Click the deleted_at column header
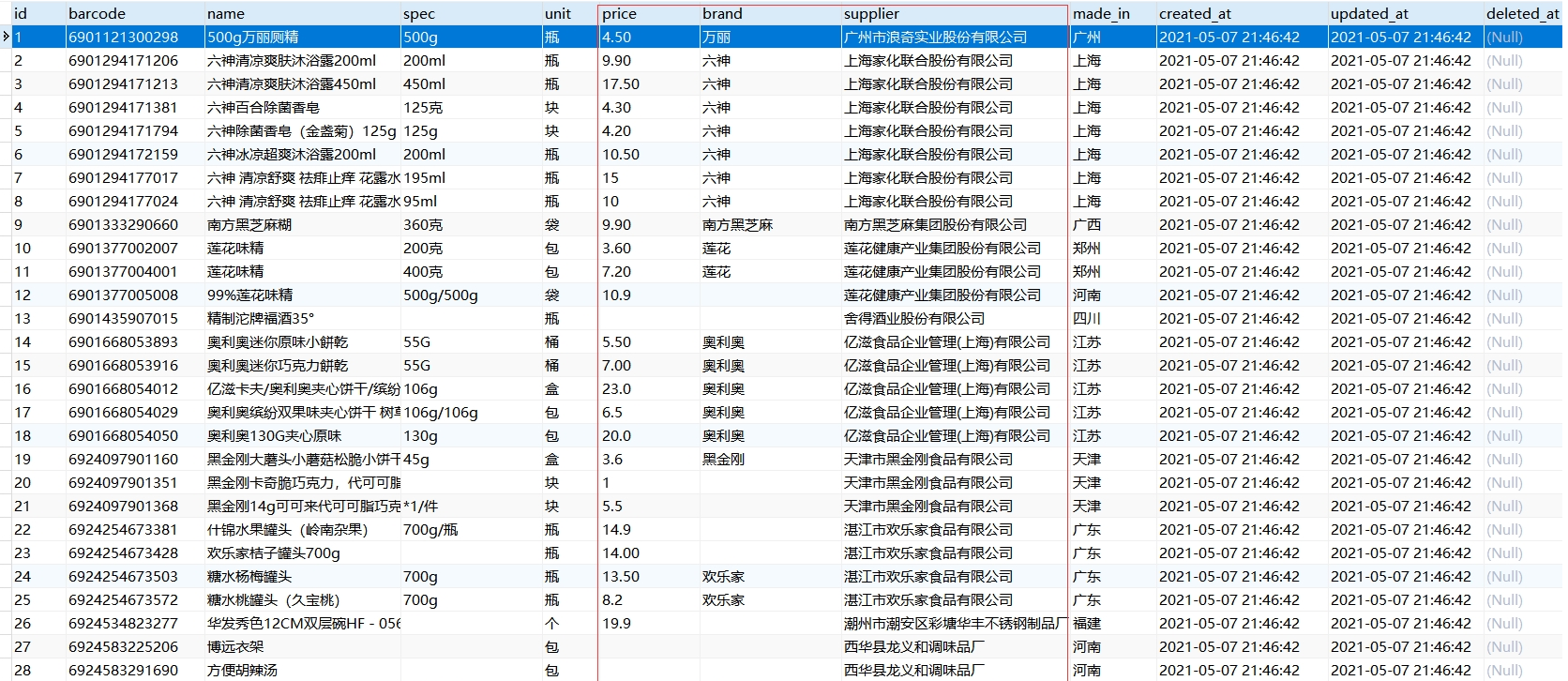 point(1525,13)
